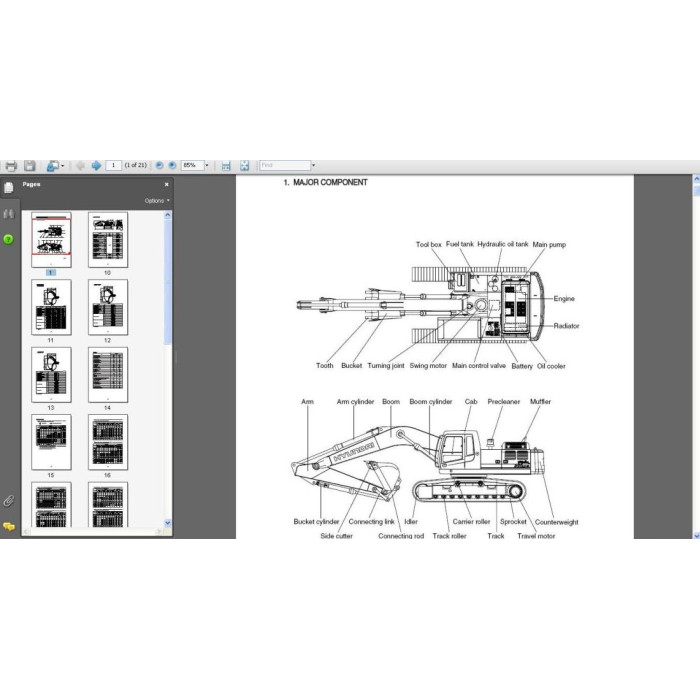Click the zoom in circular icon
This screenshot has width=700, height=700.
click(172, 165)
